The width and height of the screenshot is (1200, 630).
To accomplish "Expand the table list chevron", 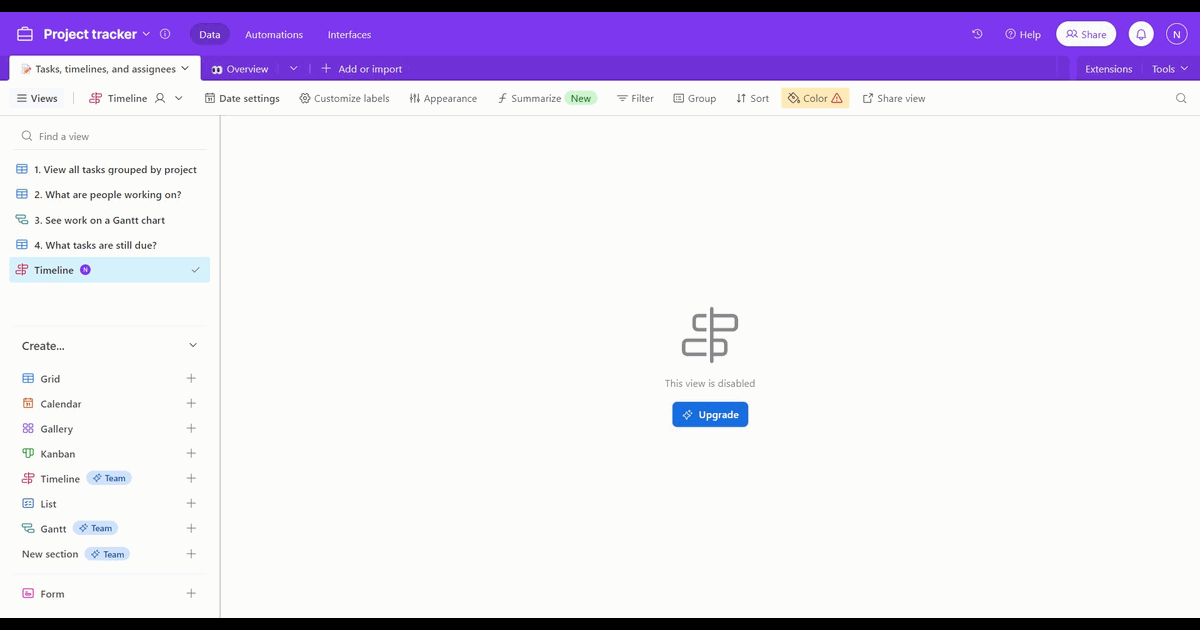I will click(293, 69).
